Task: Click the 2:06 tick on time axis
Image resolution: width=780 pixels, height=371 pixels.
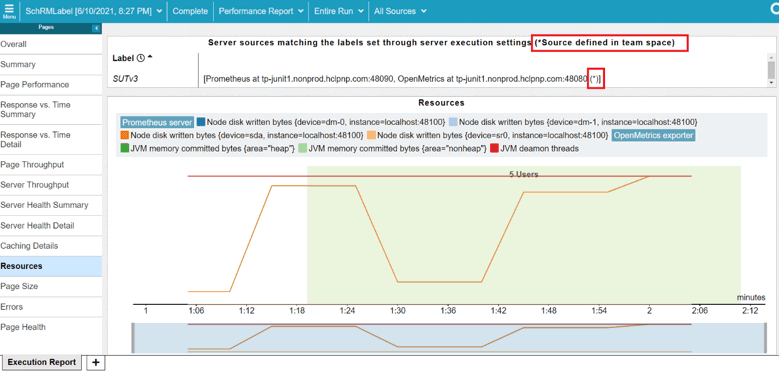Action: [x=699, y=310]
